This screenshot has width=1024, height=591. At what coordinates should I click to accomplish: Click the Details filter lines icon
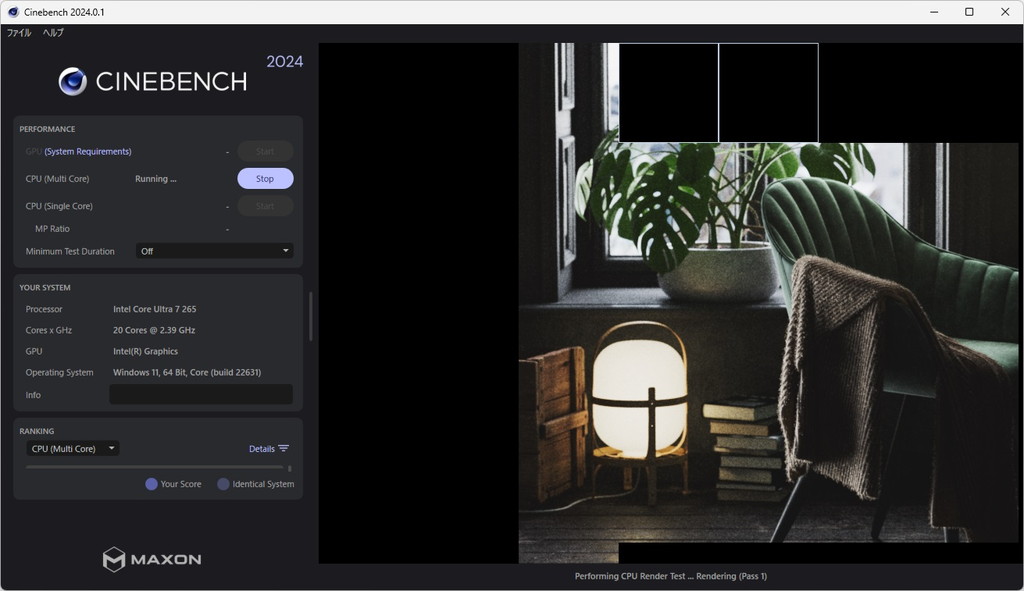pos(283,449)
